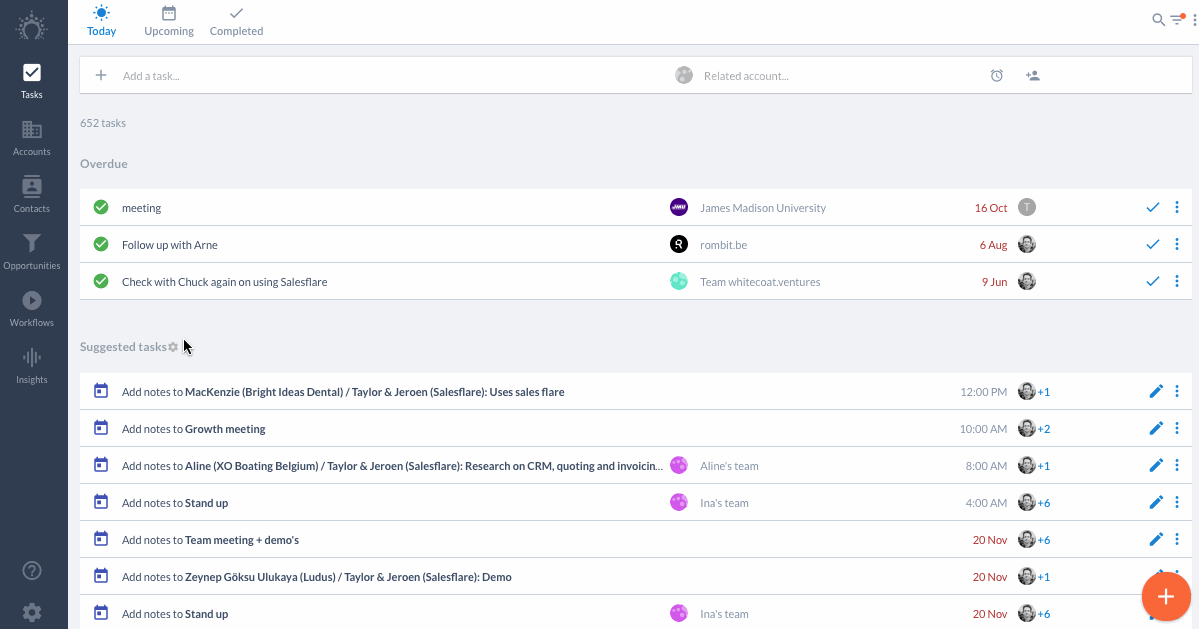1199x629 pixels.
Task: Open Workflows in the sidebar
Action: (x=31, y=310)
